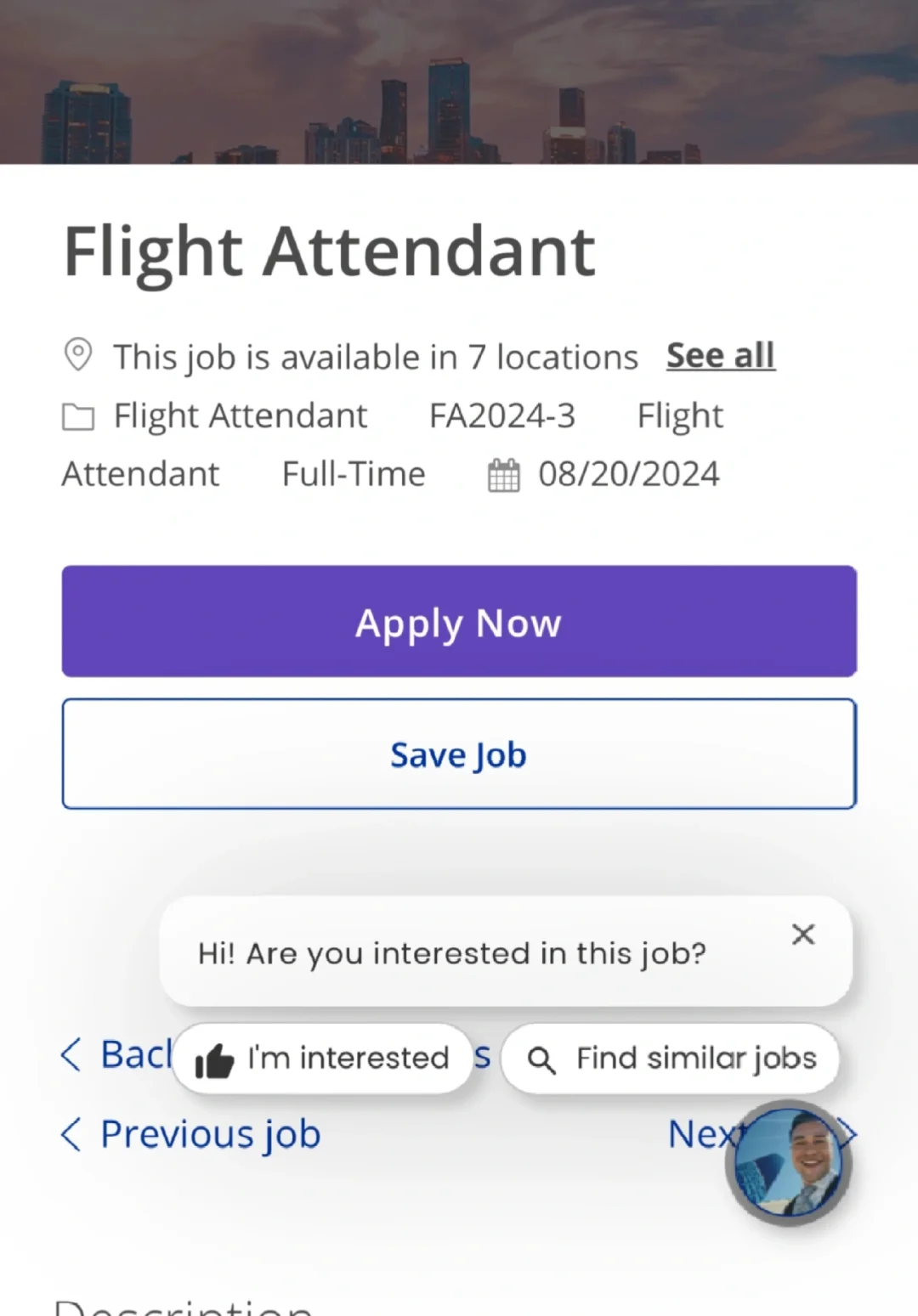Image resolution: width=918 pixels, height=1316 pixels.
Task: Click the calendar icon beside posting date
Action: tap(503, 475)
